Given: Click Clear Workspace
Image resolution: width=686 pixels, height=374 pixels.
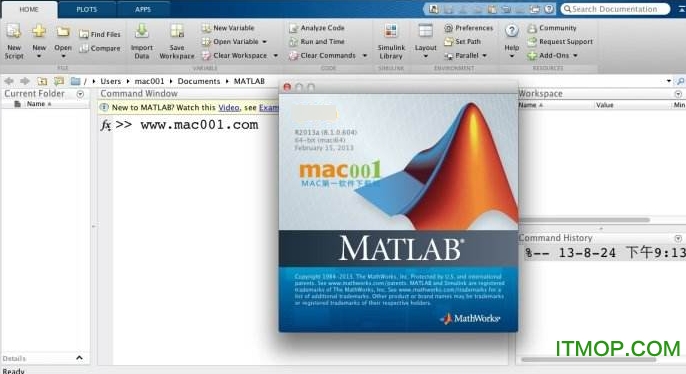Looking at the screenshot, I should click(234, 56).
